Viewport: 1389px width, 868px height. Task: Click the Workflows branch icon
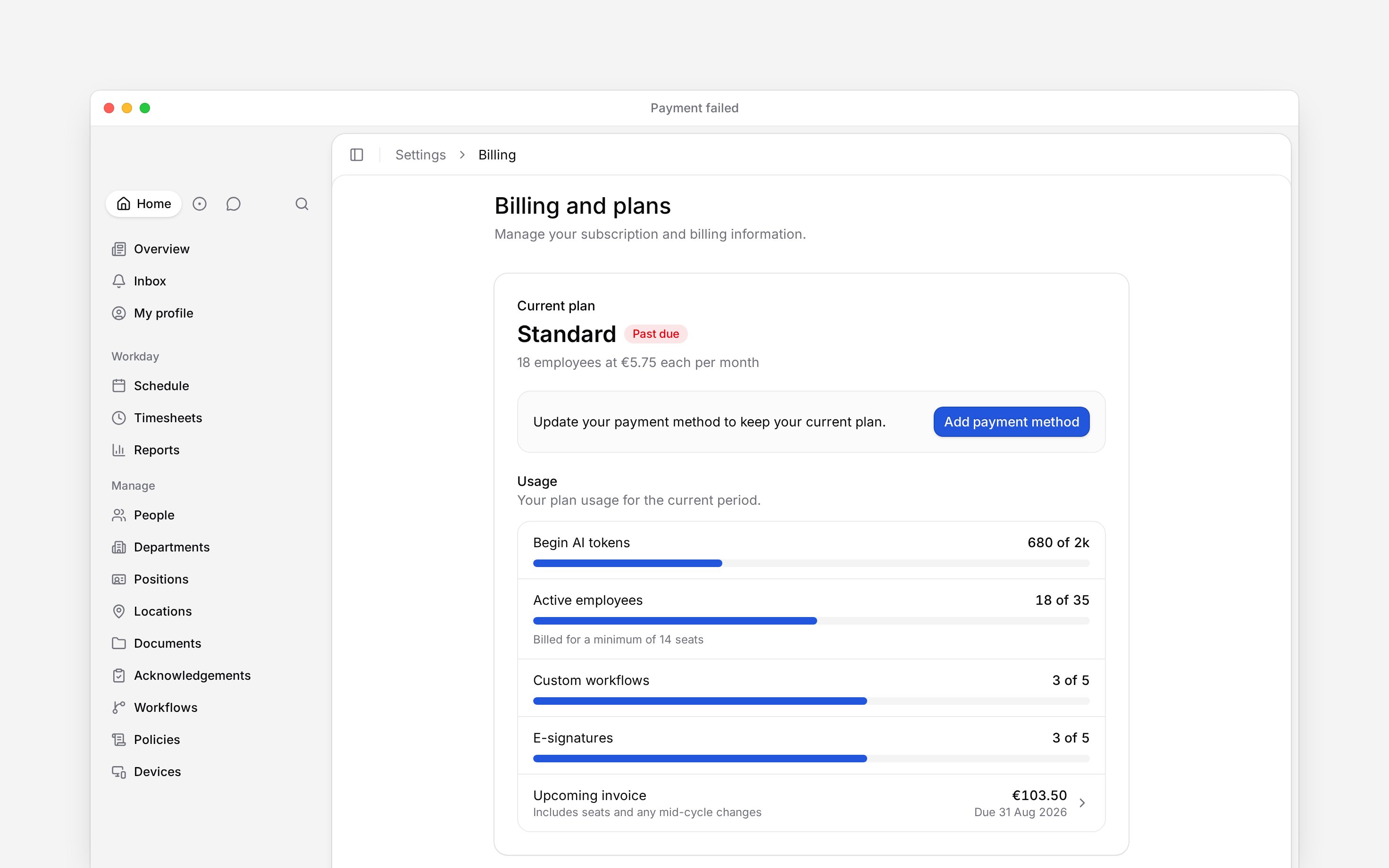pos(119,708)
